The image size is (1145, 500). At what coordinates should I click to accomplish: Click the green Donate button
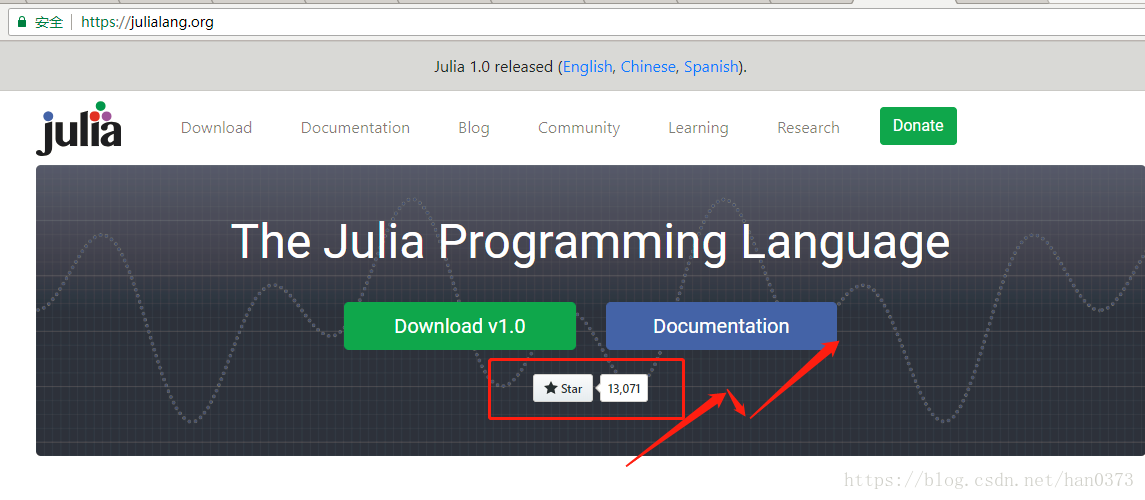(x=918, y=126)
